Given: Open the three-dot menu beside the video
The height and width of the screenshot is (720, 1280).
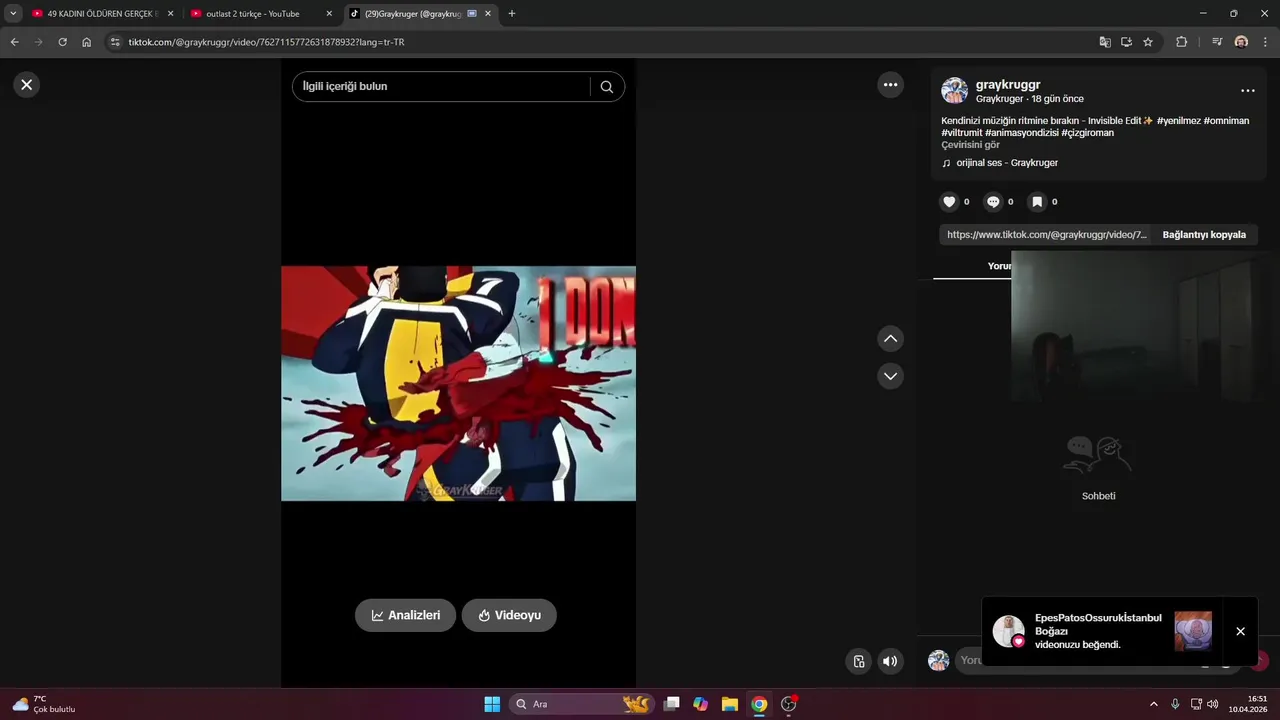Looking at the screenshot, I should click(890, 85).
